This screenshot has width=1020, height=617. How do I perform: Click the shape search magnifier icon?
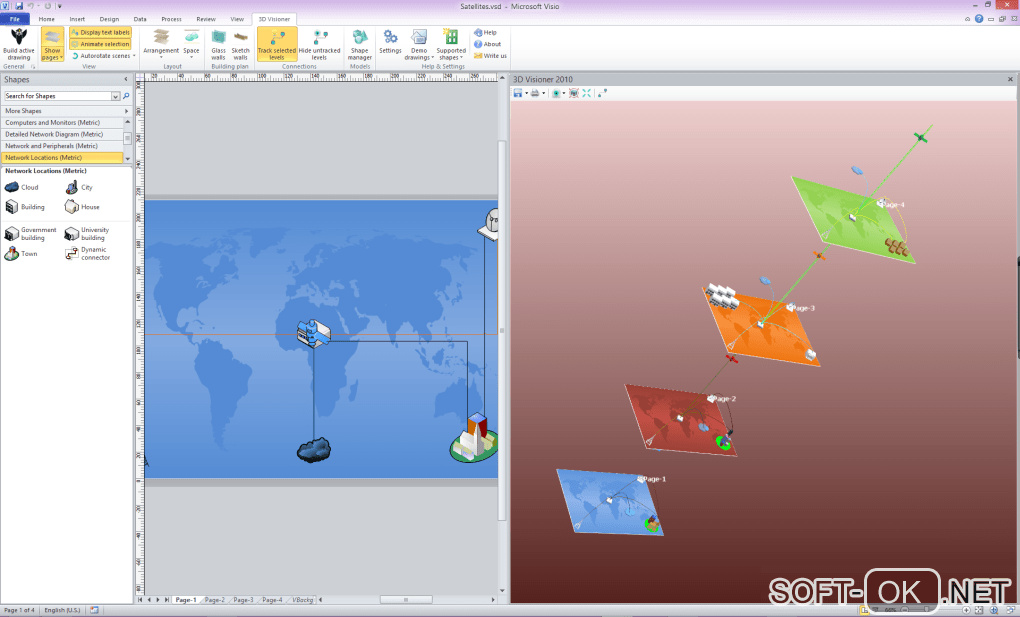pyautogui.click(x=126, y=96)
